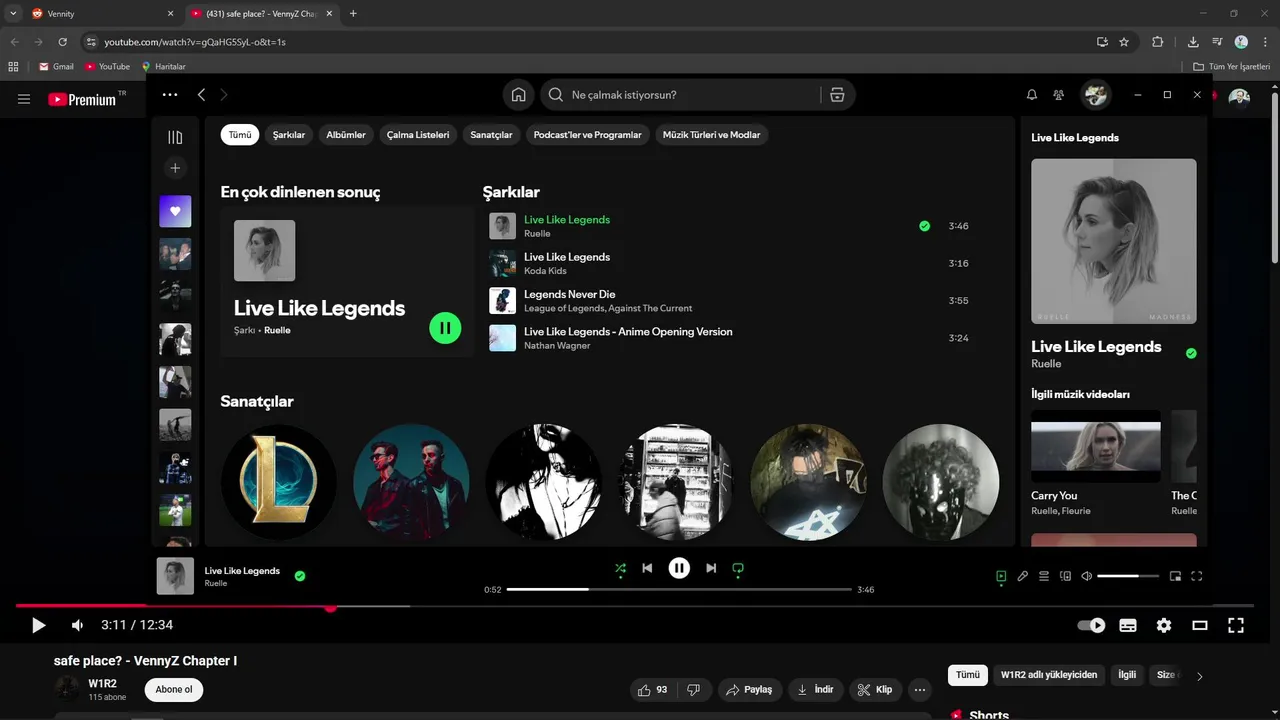Open Connect to a device

click(1065, 576)
